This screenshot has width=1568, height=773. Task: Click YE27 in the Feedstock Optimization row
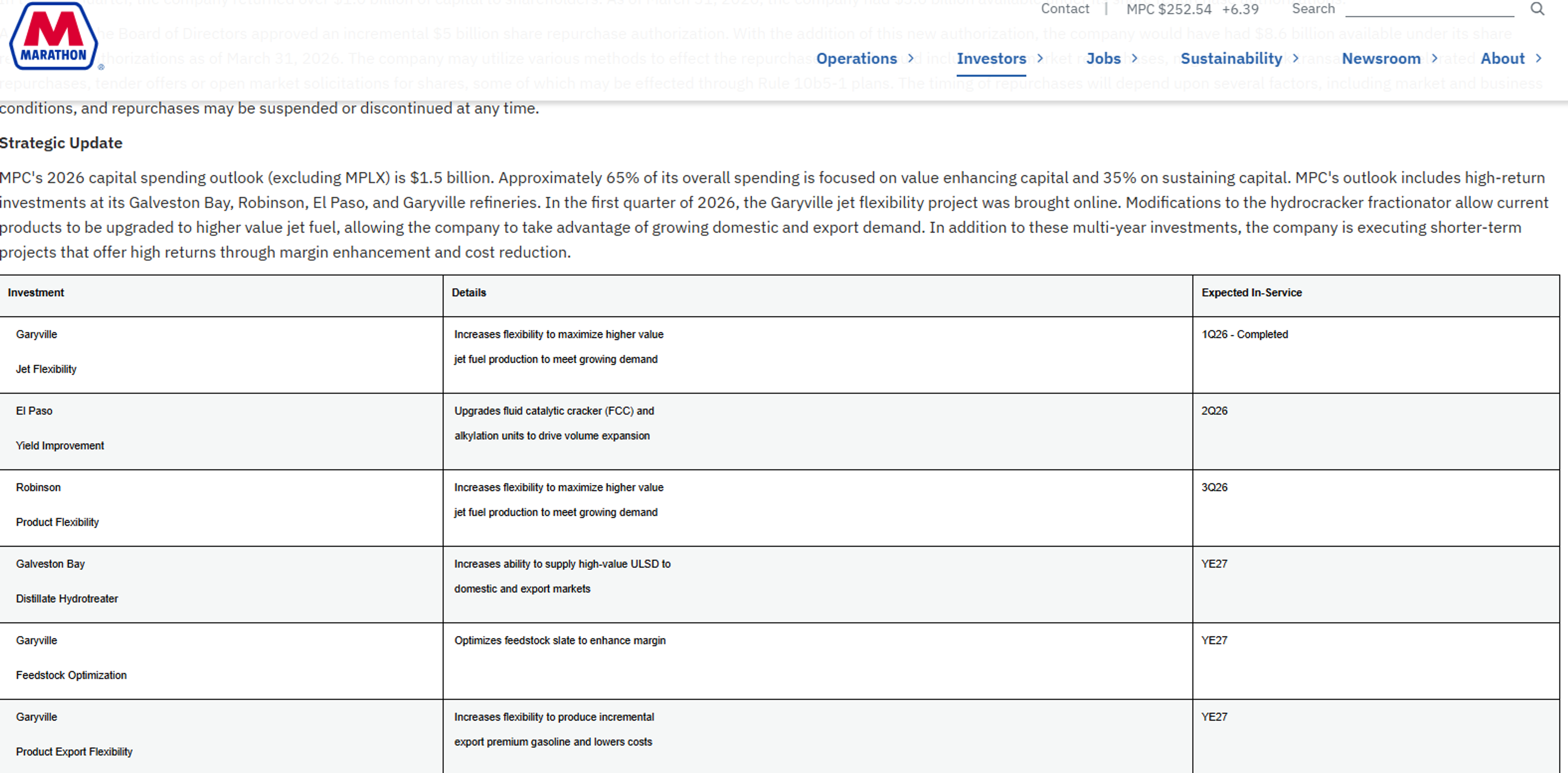click(1214, 641)
